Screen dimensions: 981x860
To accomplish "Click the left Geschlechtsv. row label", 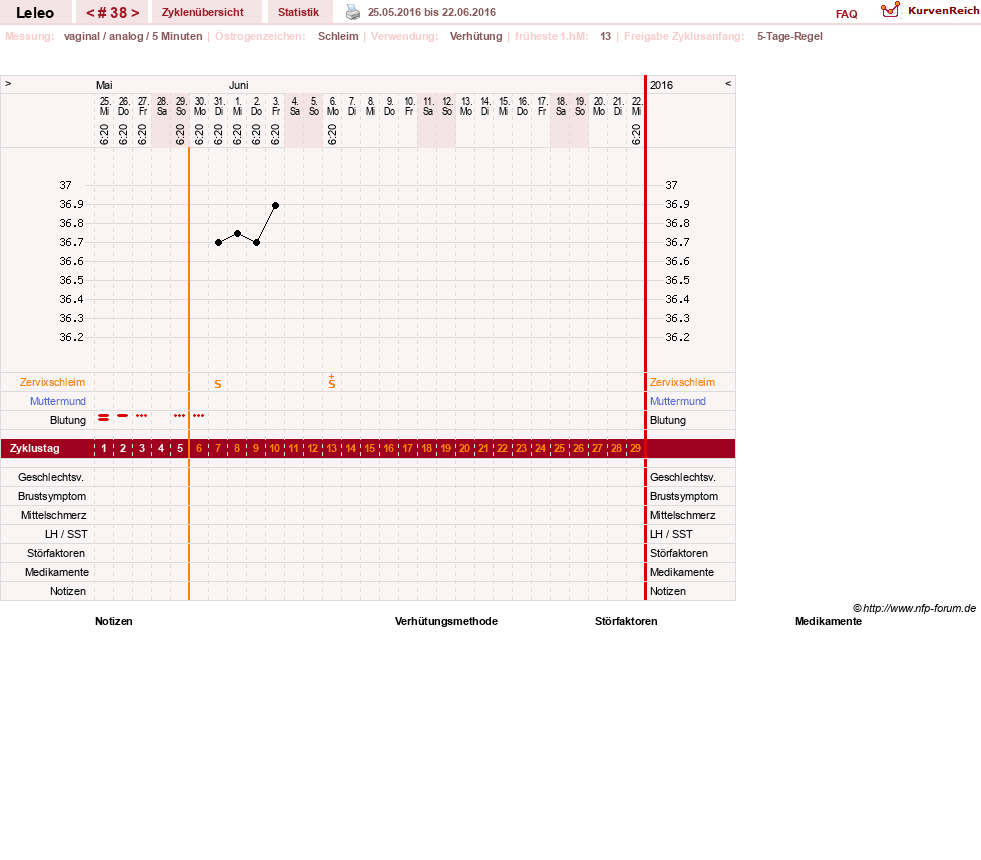I will pyautogui.click(x=51, y=477).
